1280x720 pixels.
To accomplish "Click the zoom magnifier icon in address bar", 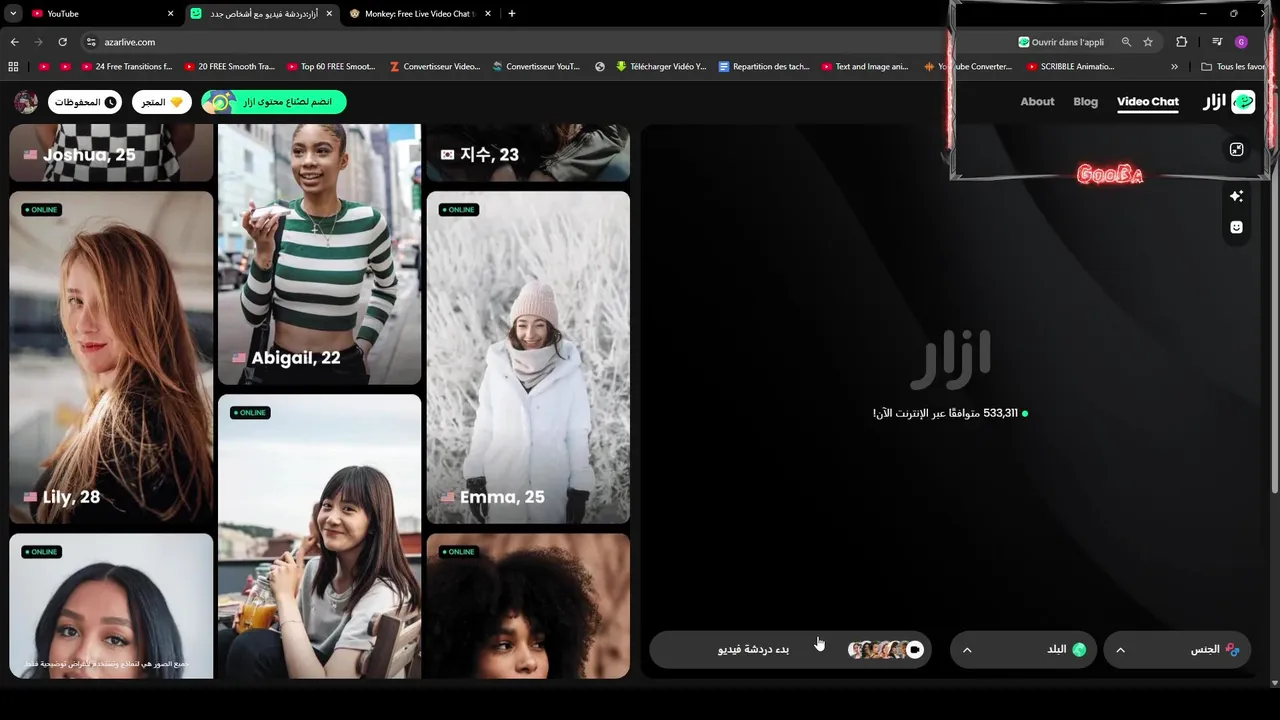I will [1126, 42].
